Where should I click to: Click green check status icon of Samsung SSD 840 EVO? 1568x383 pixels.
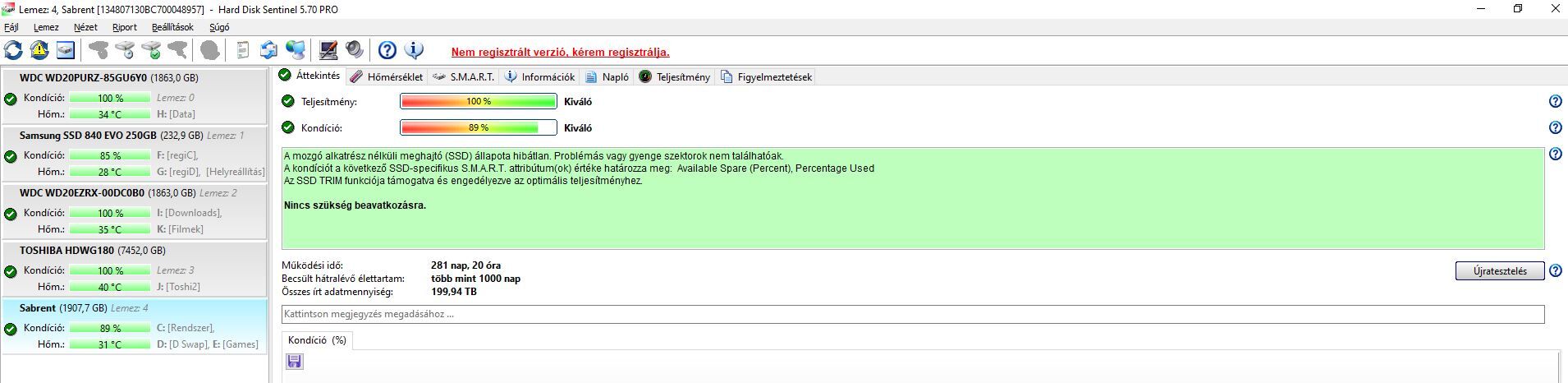pos(10,156)
